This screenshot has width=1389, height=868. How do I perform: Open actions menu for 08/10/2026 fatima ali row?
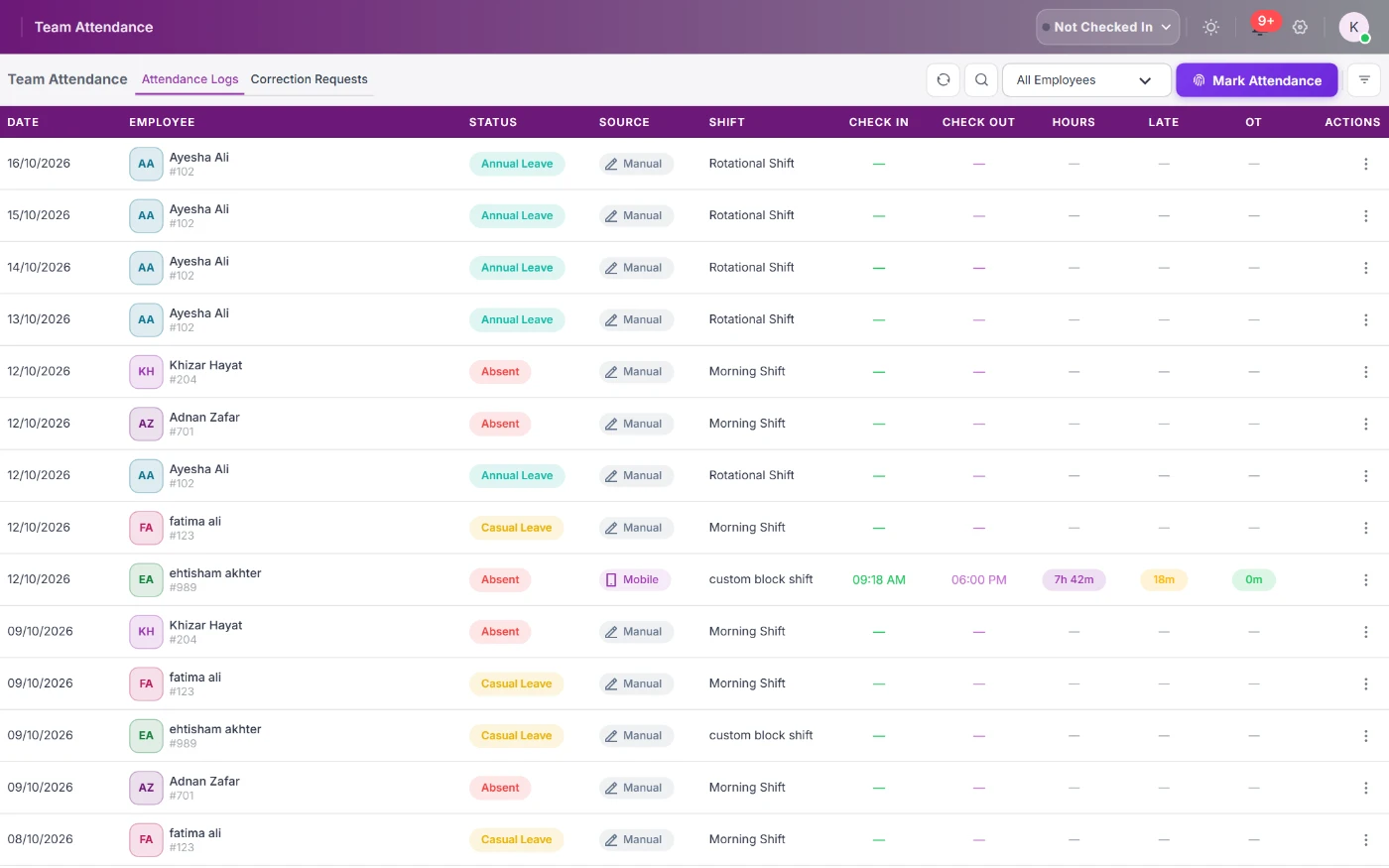click(x=1365, y=840)
